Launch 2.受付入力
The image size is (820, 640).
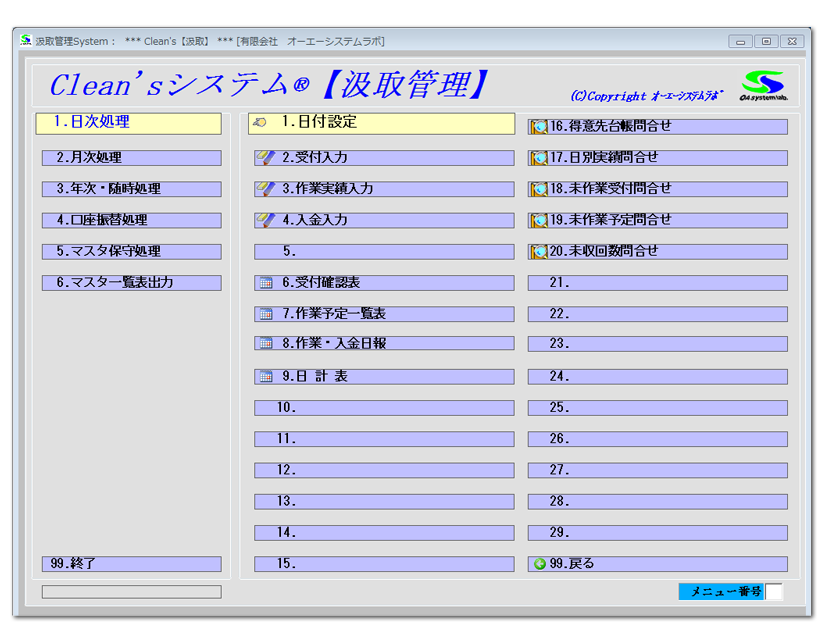384,158
